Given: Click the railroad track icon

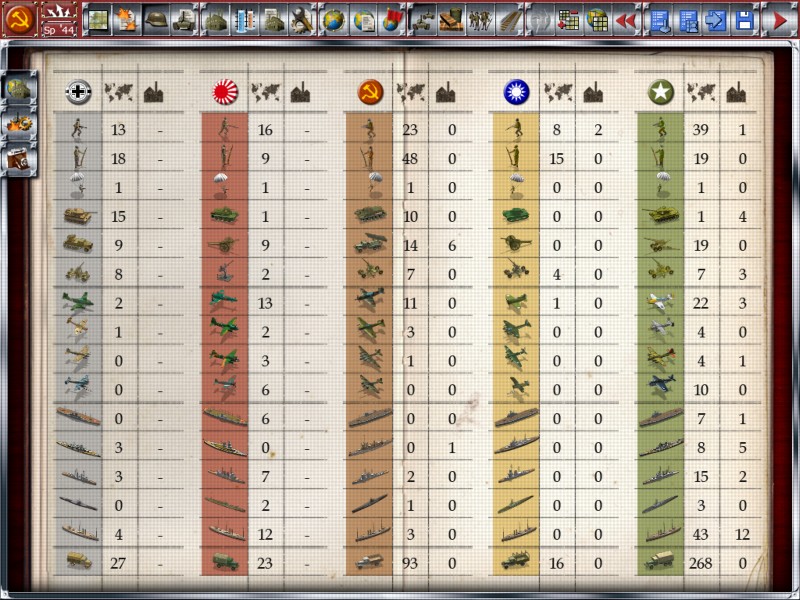Looking at the screenshot, I should (509, 20).
